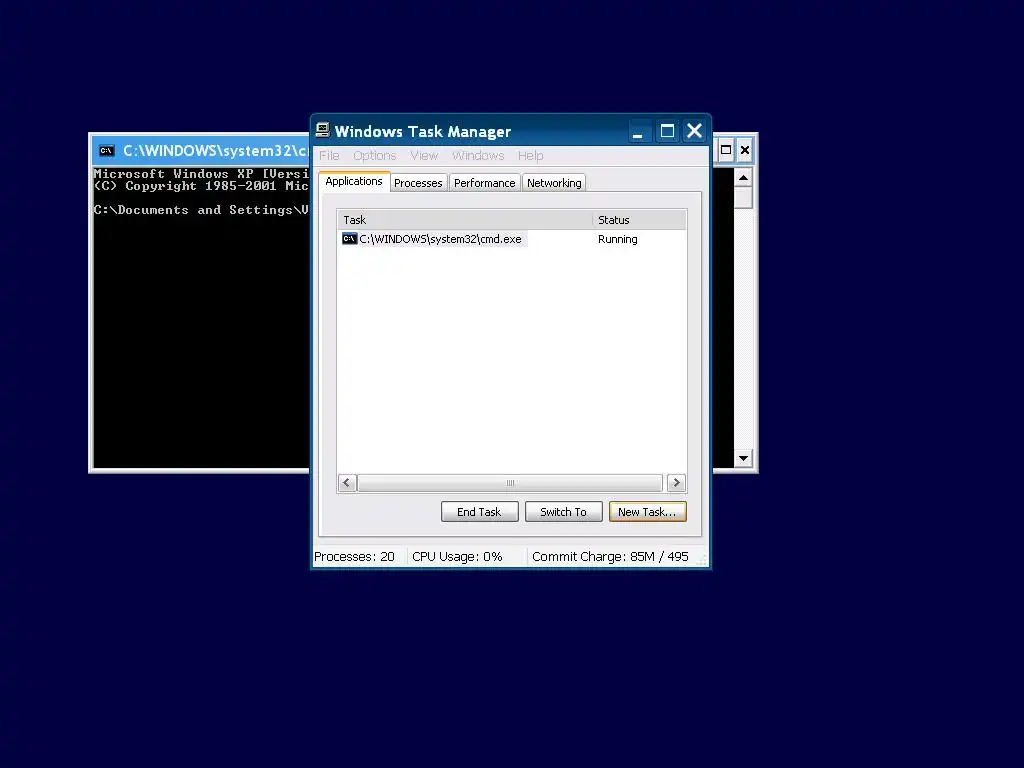
Task: Open the View menu
Action: [424, 155]
